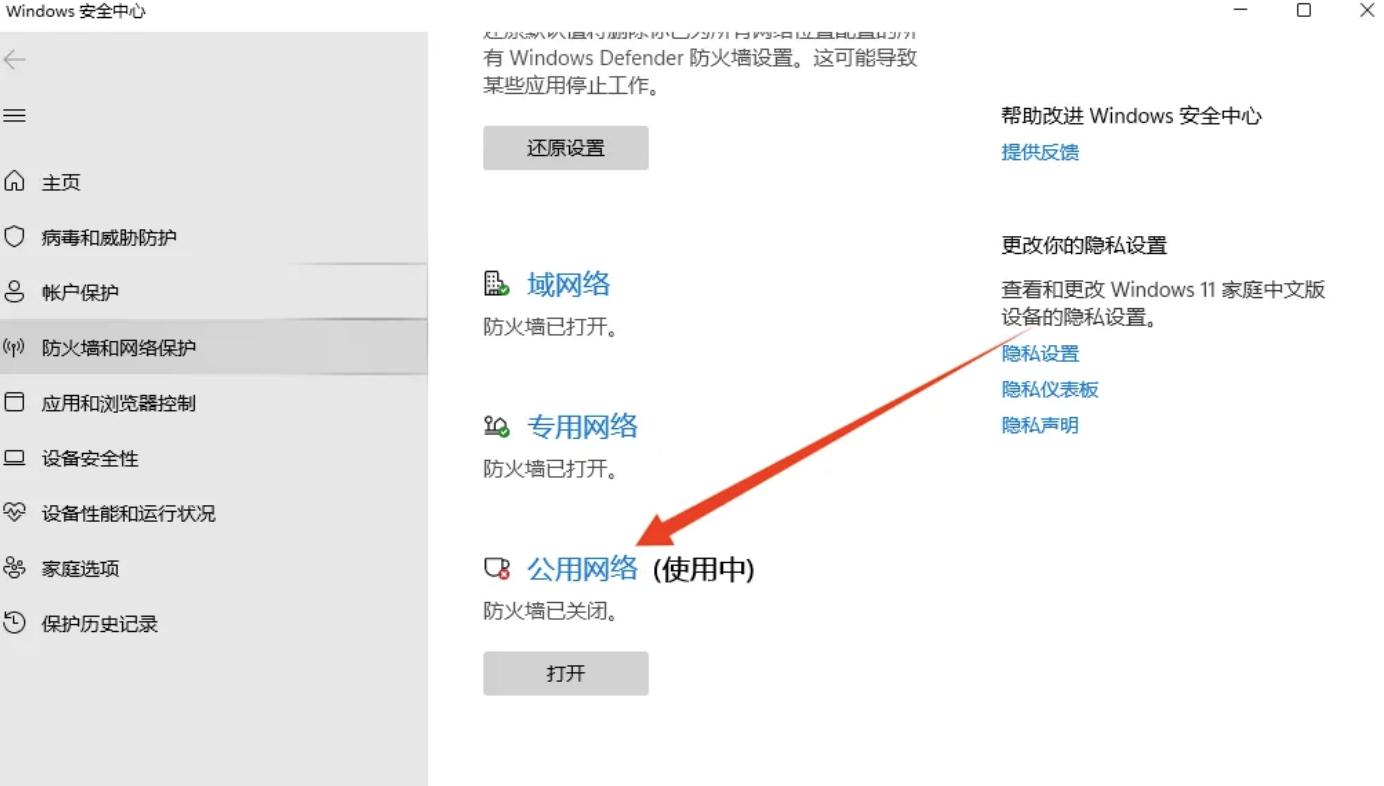
Task: Open 应用和浏览器控制
Action: [119, 403]
